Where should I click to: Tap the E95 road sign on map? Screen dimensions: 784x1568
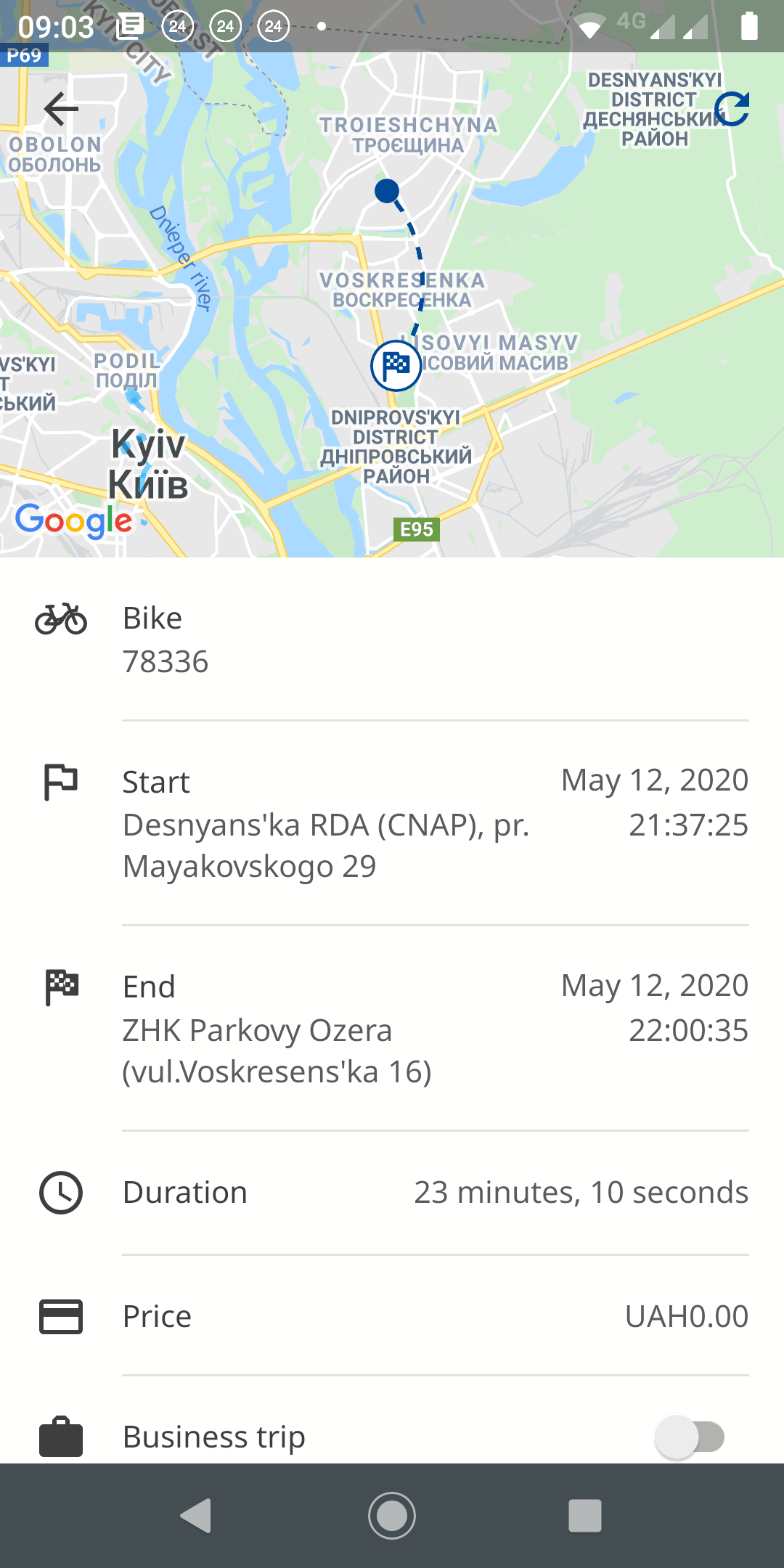(416, 529)
